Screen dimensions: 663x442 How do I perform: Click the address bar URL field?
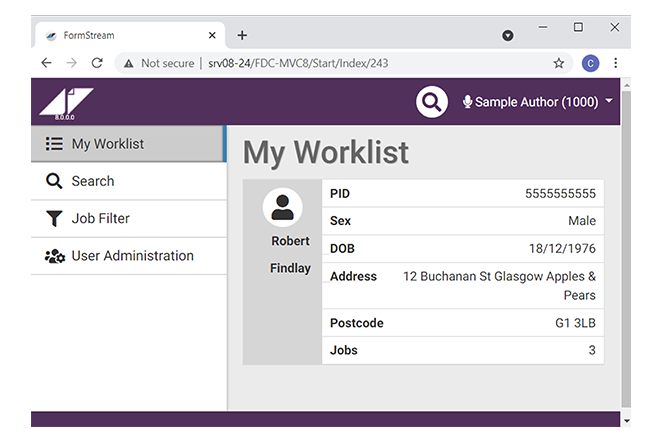(x=340, y=63)
